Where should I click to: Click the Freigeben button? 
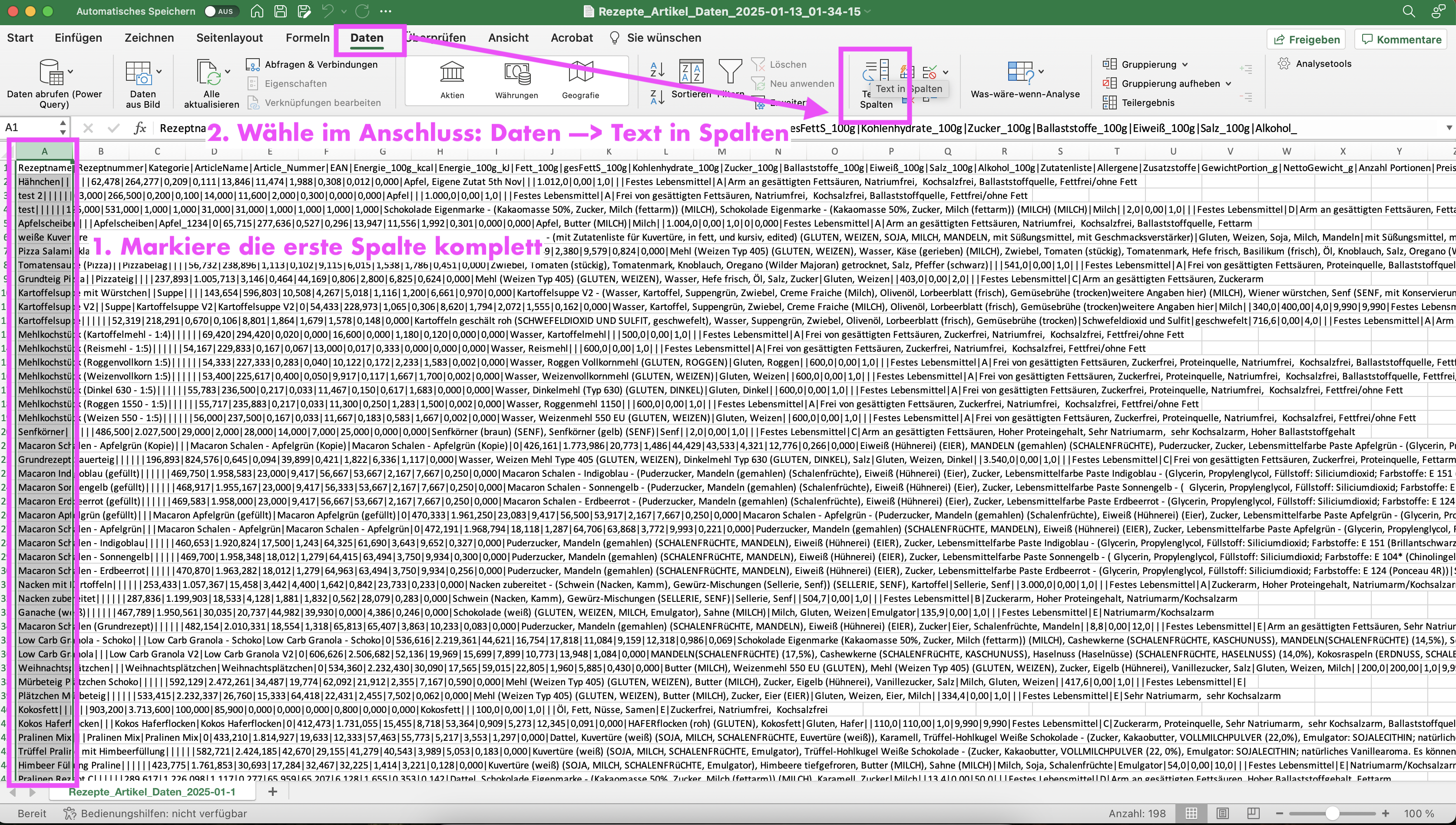click(1307, 40)
